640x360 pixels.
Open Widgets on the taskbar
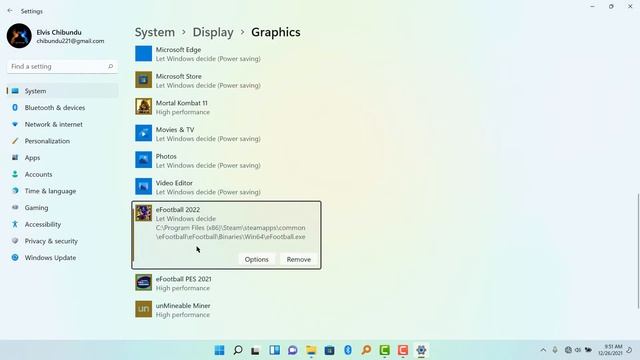pos(274,350)
